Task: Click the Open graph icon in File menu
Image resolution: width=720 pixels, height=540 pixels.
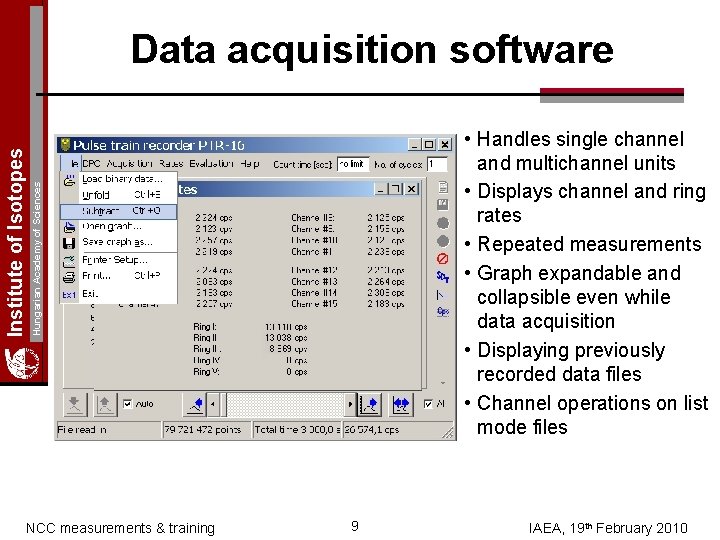Action: [x=69, y=227]
